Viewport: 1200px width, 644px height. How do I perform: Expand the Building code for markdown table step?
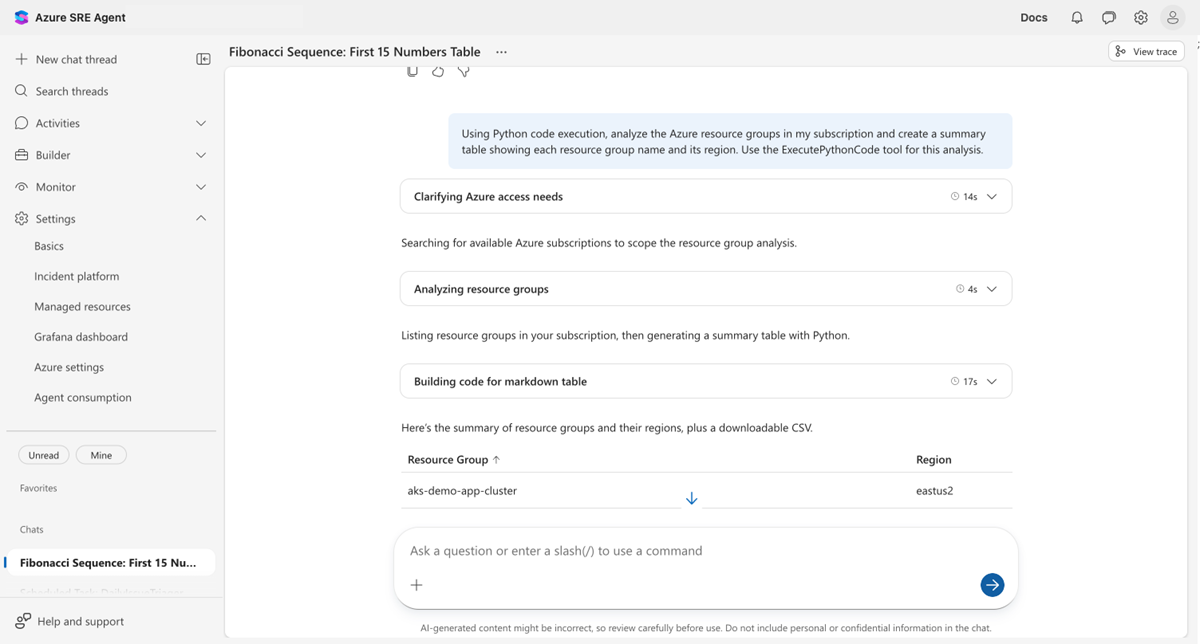click(x=991, y=381)
